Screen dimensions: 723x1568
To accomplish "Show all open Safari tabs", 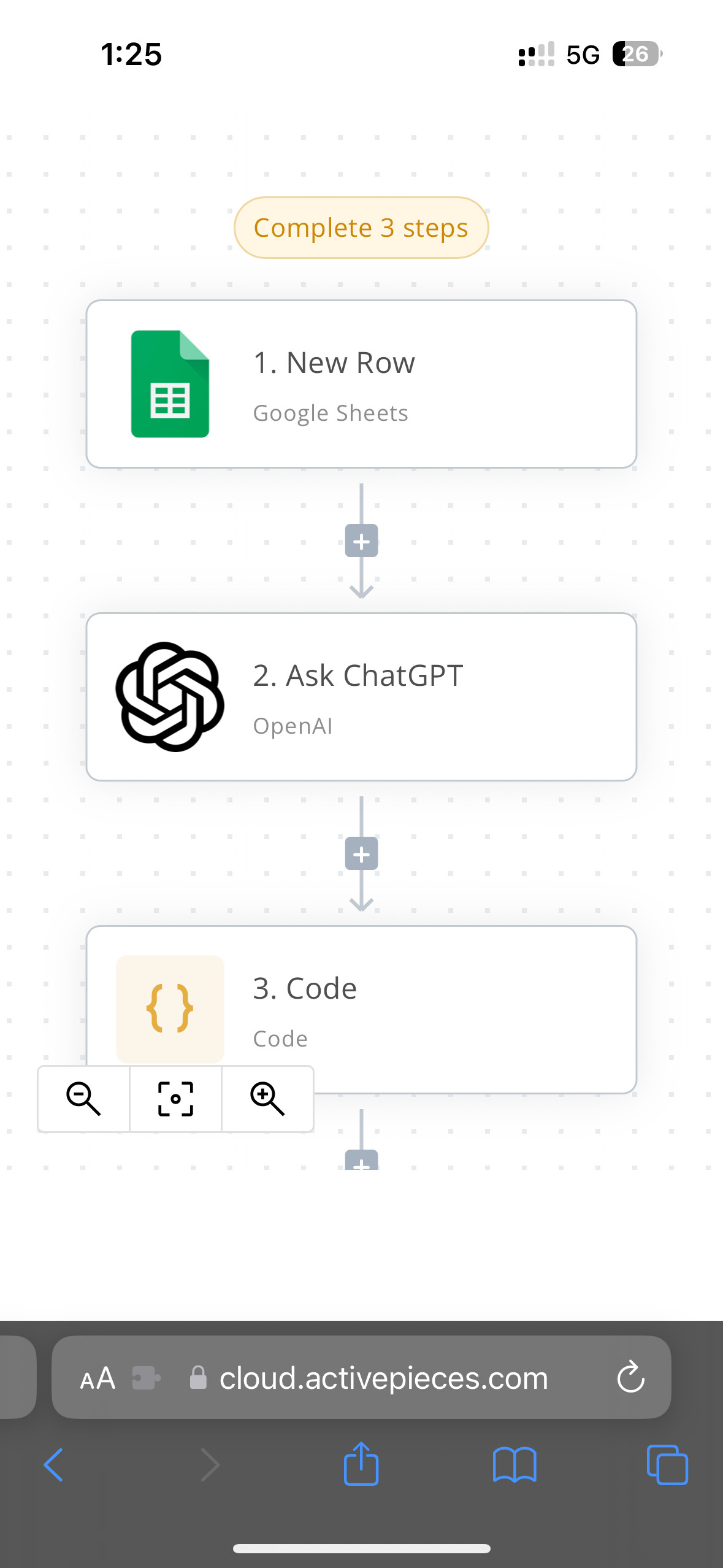I will pyautogui.click(x=667, y=1465).
